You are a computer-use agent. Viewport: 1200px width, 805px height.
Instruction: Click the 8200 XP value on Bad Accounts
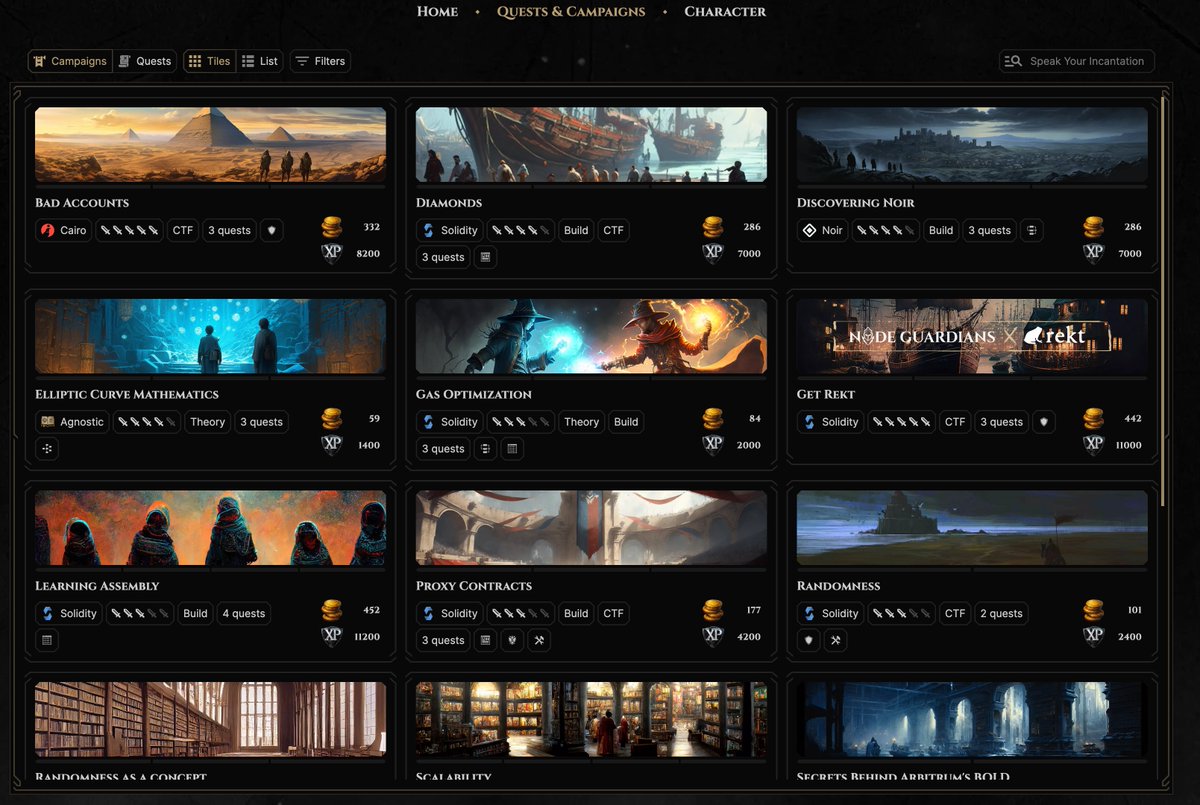(x=368, y=254)
